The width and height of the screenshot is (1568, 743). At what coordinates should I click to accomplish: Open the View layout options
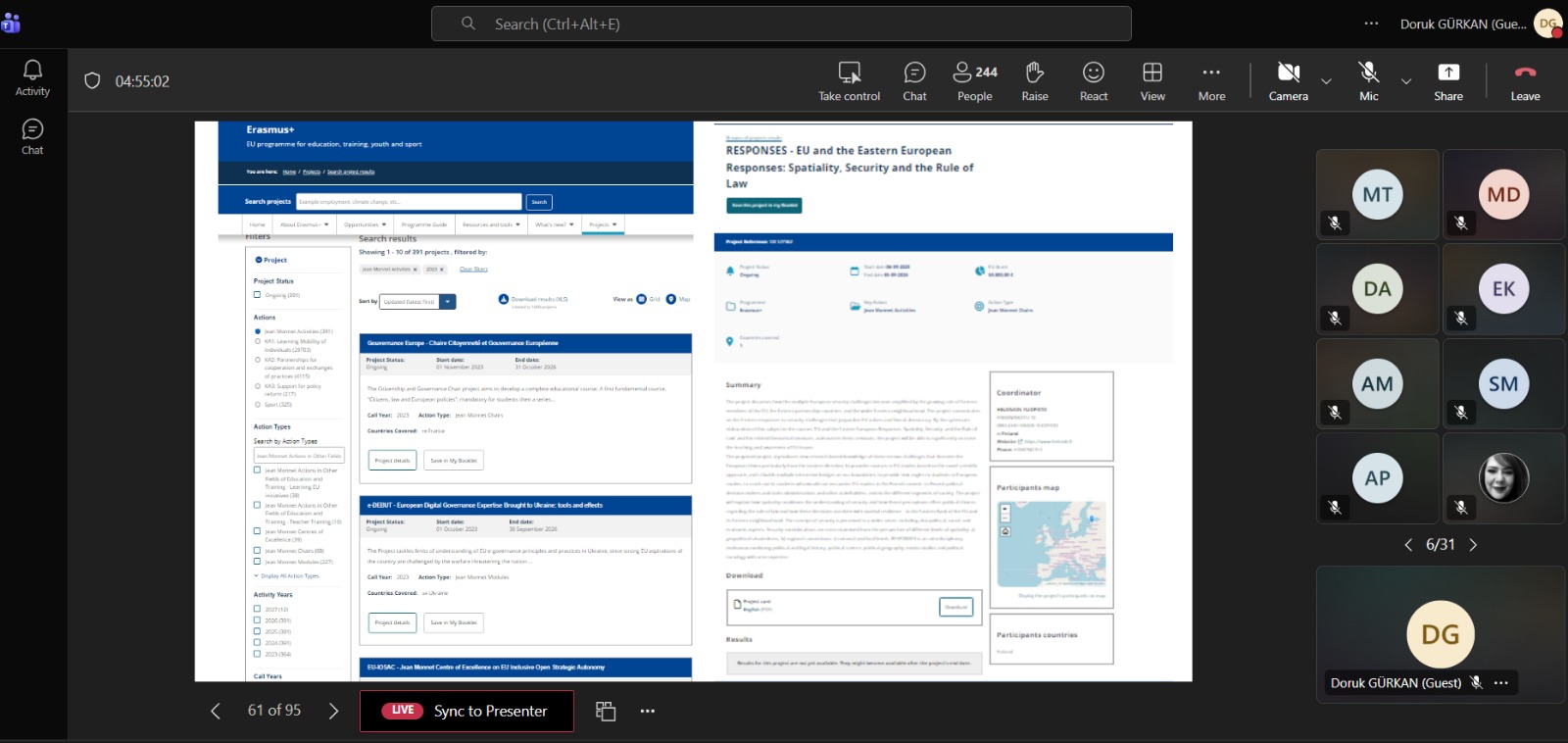click(x=1152, y=81)
